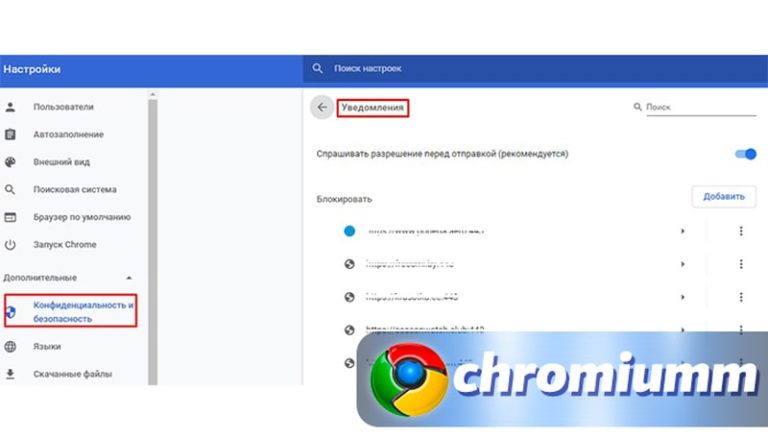Click the Автозаполнение clipboard icon

point(10,134)
